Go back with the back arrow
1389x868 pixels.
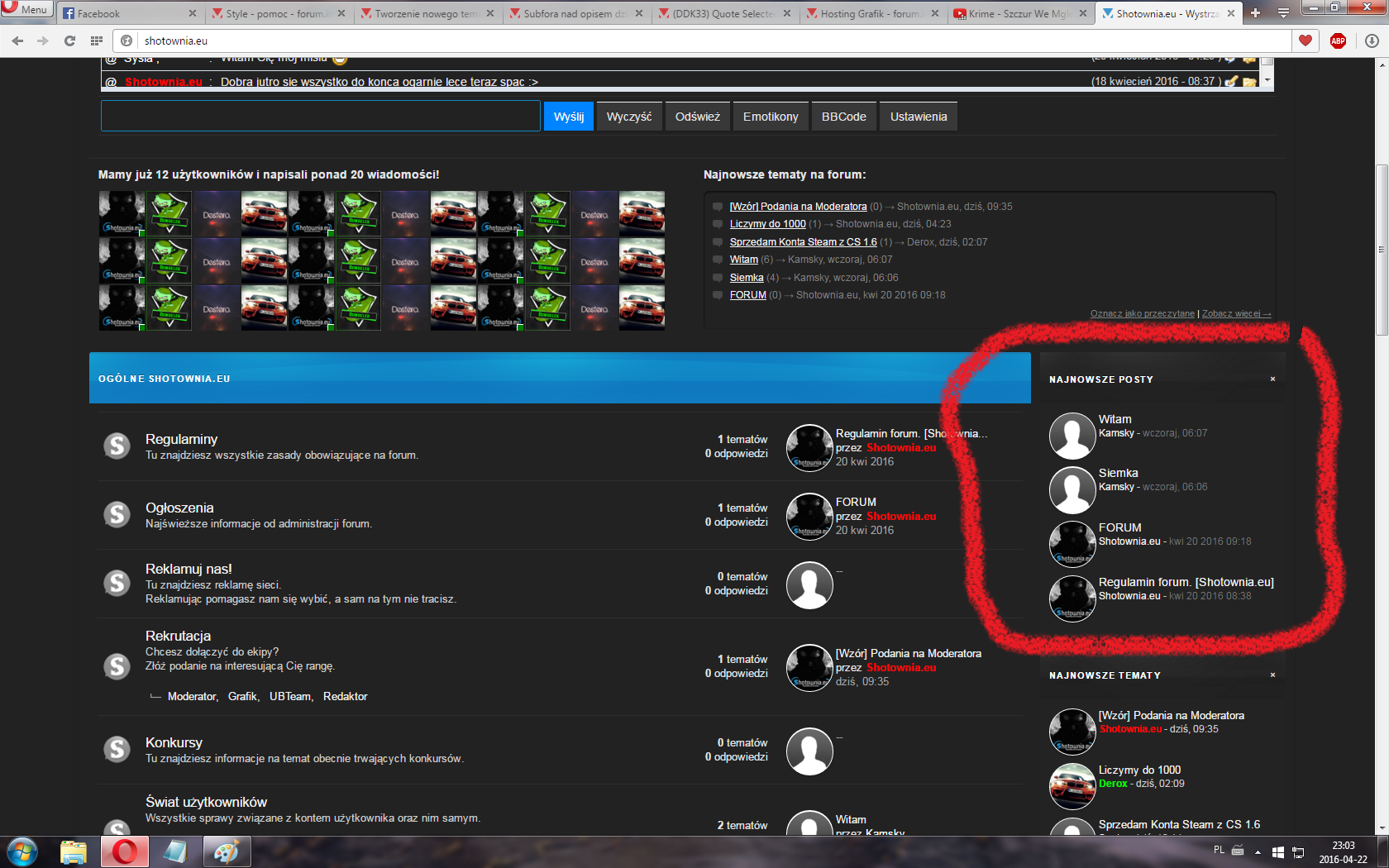(x=18, y=41)
